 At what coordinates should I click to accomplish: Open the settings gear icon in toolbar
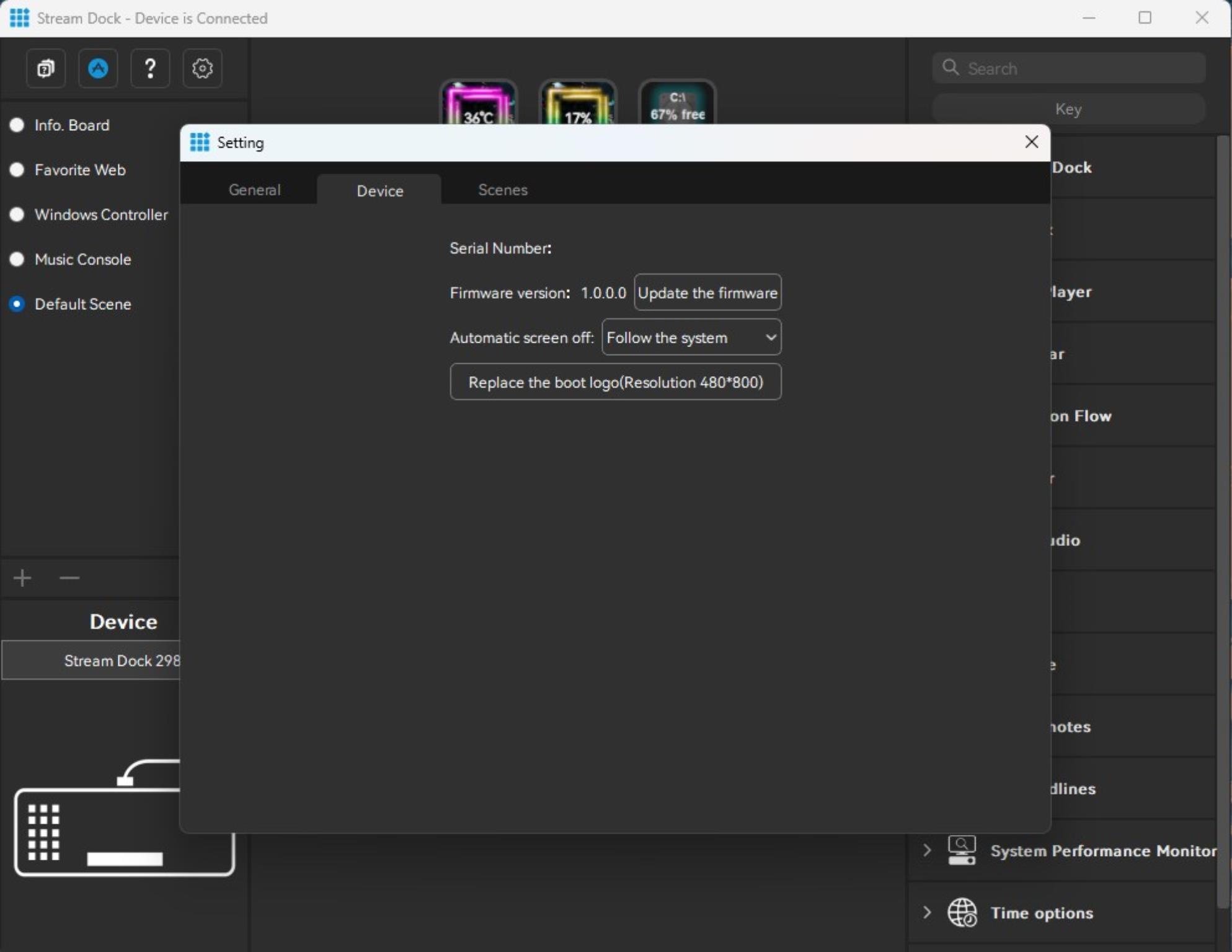(202, 68)
